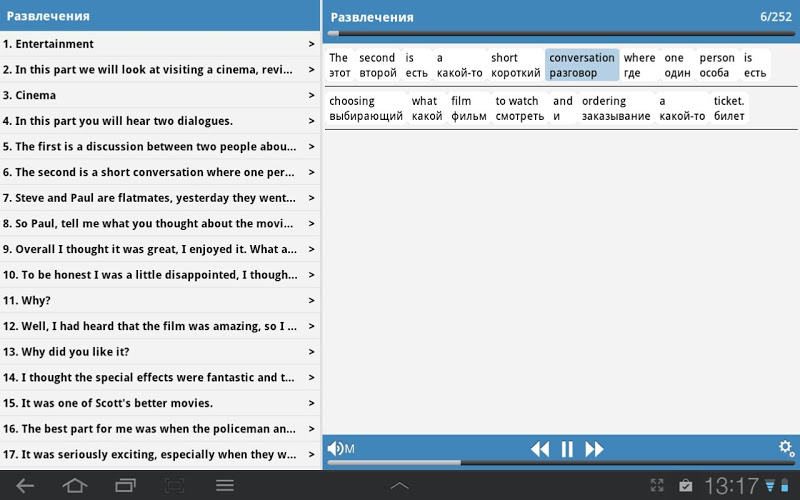The image size is (800, 500).
Task: Tap the fullscreen arrows icon in status area
Action: [x=657, y=485]
